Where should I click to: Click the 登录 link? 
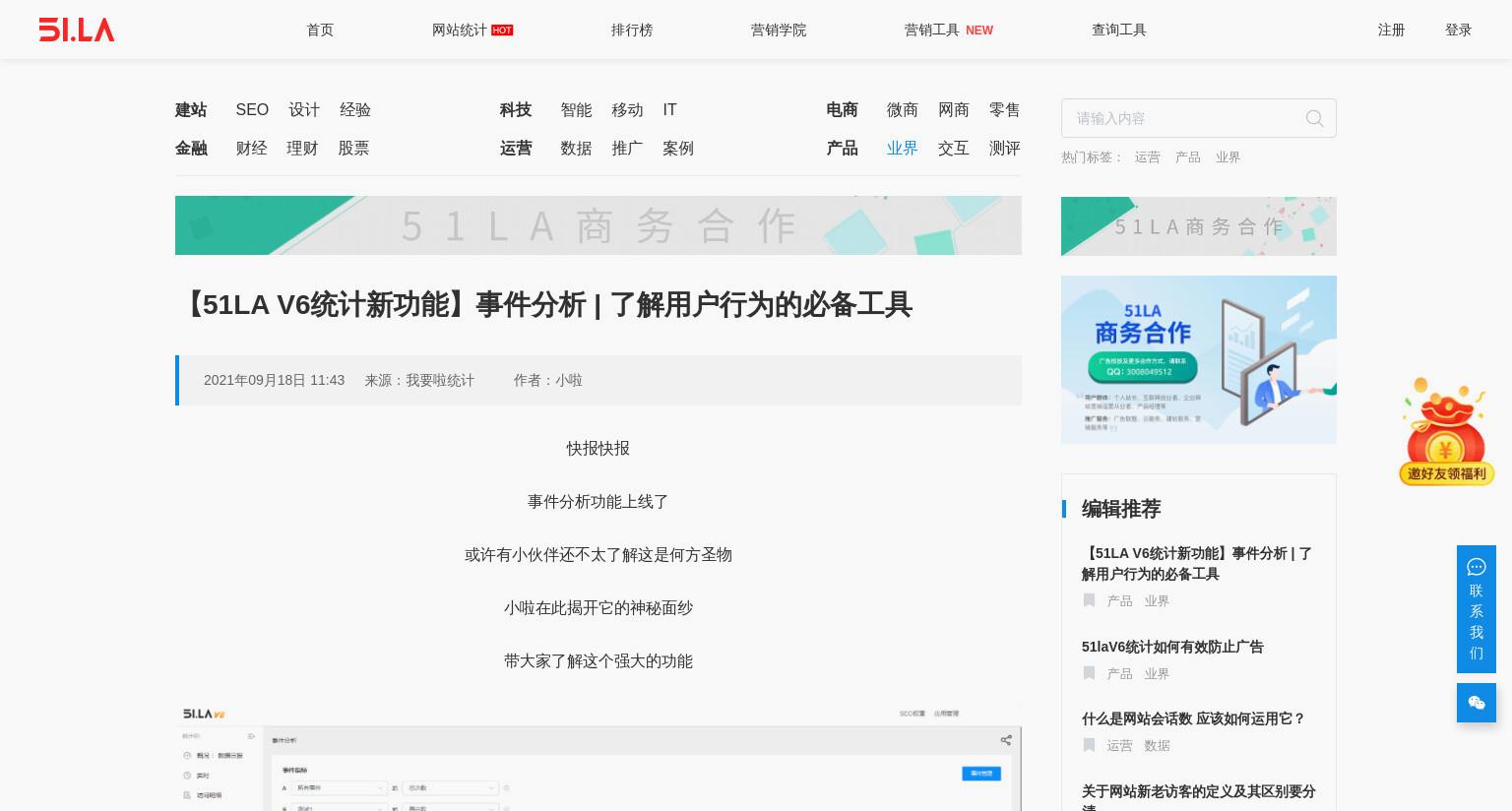coord(1458,30)
